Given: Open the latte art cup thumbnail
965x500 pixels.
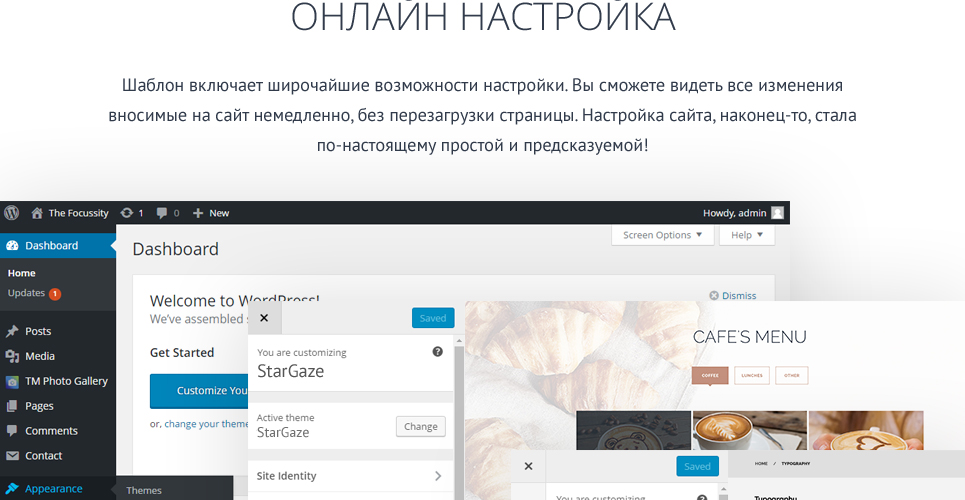Looking at the screenshot, I should click(x=750, y=431).
